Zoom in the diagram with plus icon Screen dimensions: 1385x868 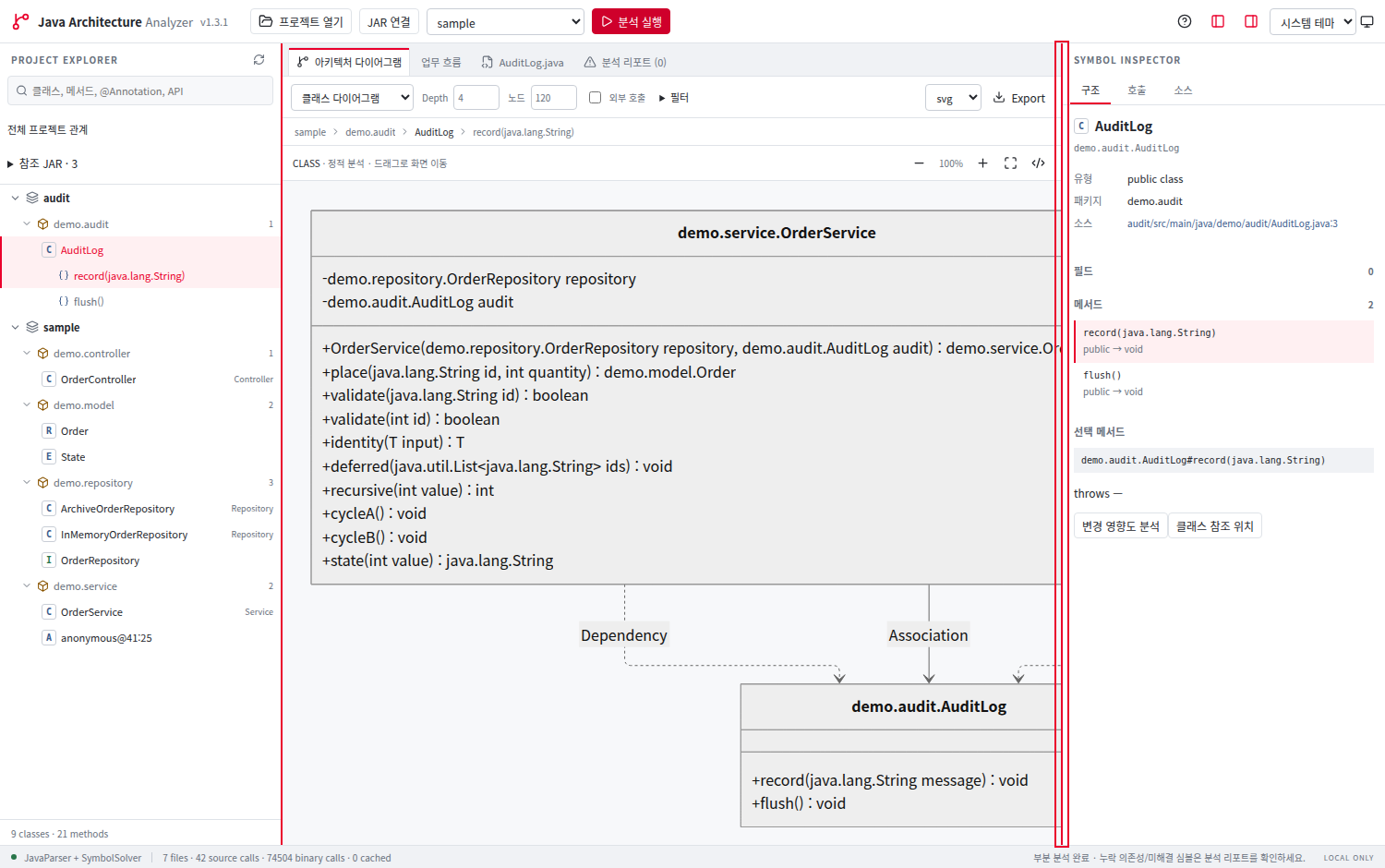pyautogui.click(x=983, y=163)
